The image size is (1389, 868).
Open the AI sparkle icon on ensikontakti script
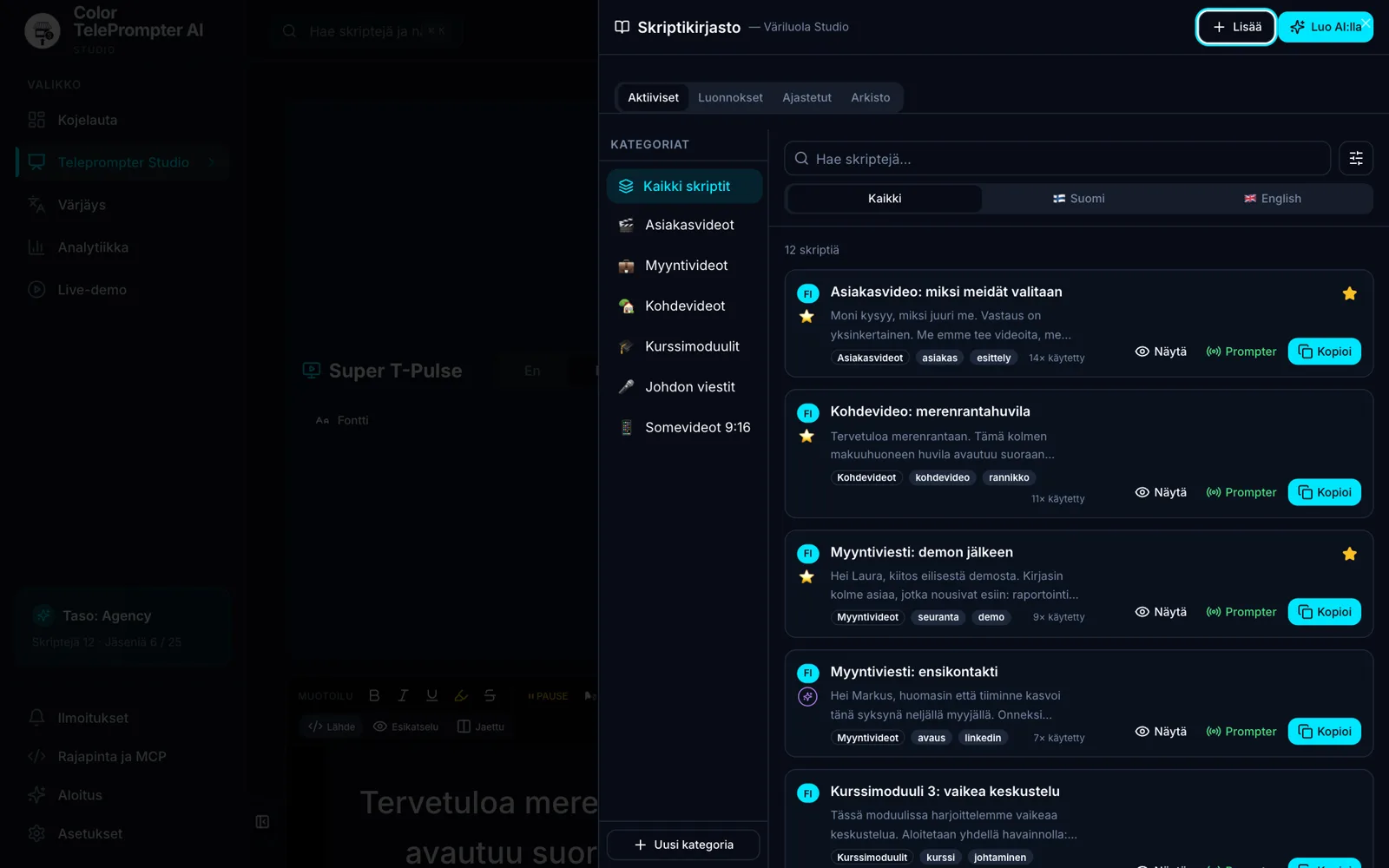coord(807,697)
